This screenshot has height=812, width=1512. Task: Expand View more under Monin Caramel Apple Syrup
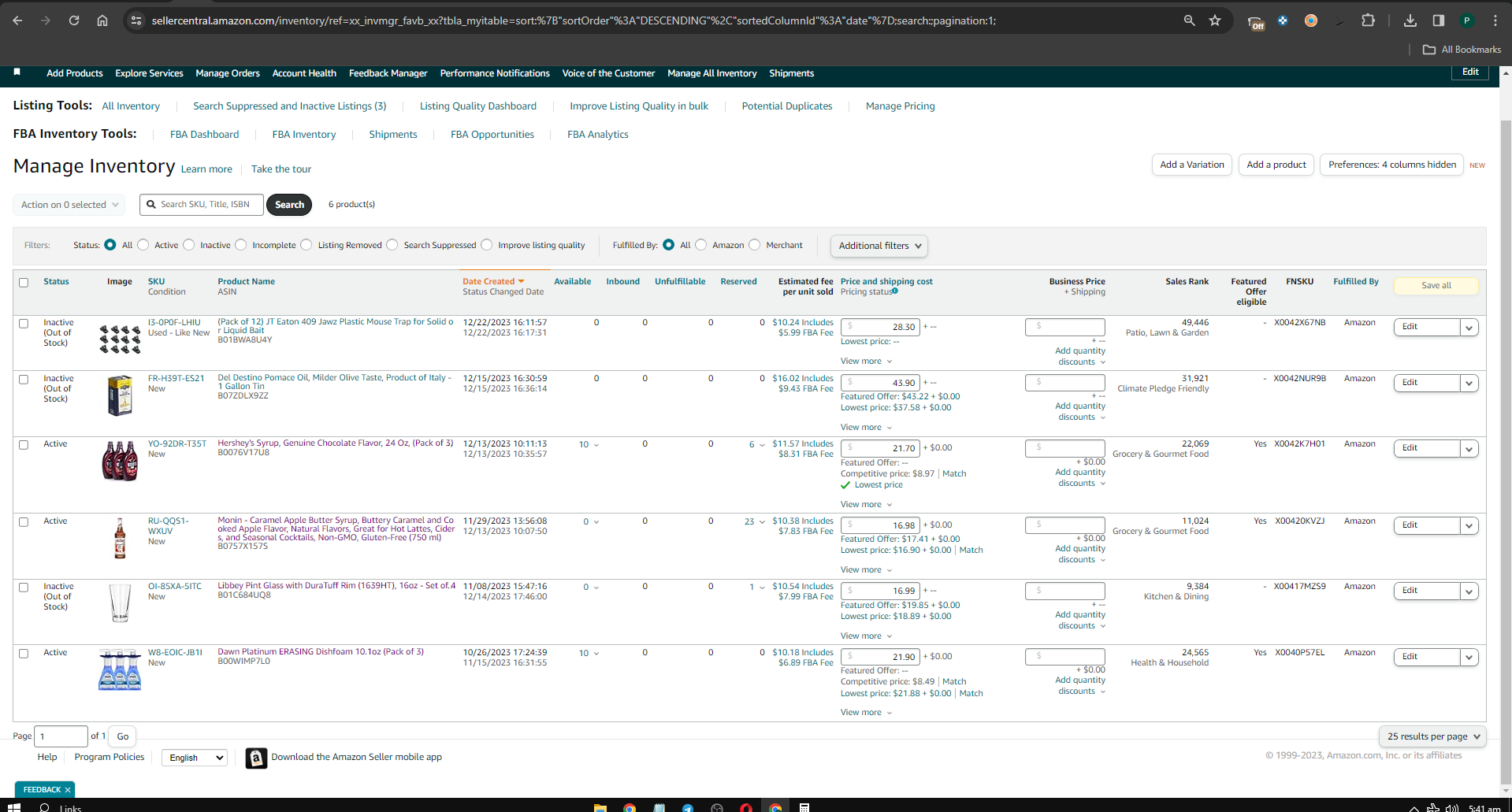pyautogui.click(x=866, y=570)
